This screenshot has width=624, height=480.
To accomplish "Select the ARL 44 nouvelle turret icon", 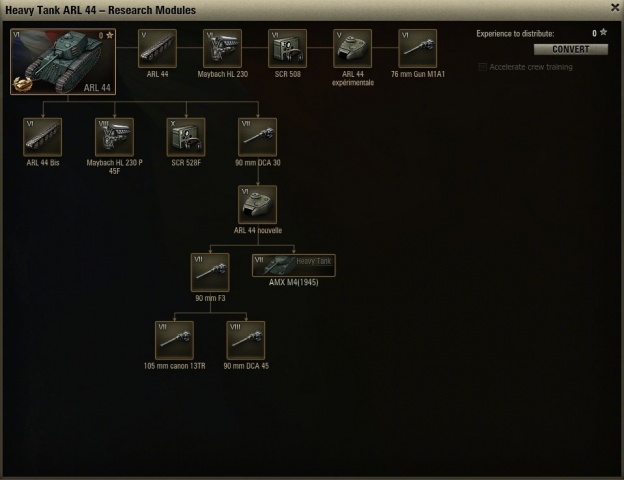I will point(257,205).
